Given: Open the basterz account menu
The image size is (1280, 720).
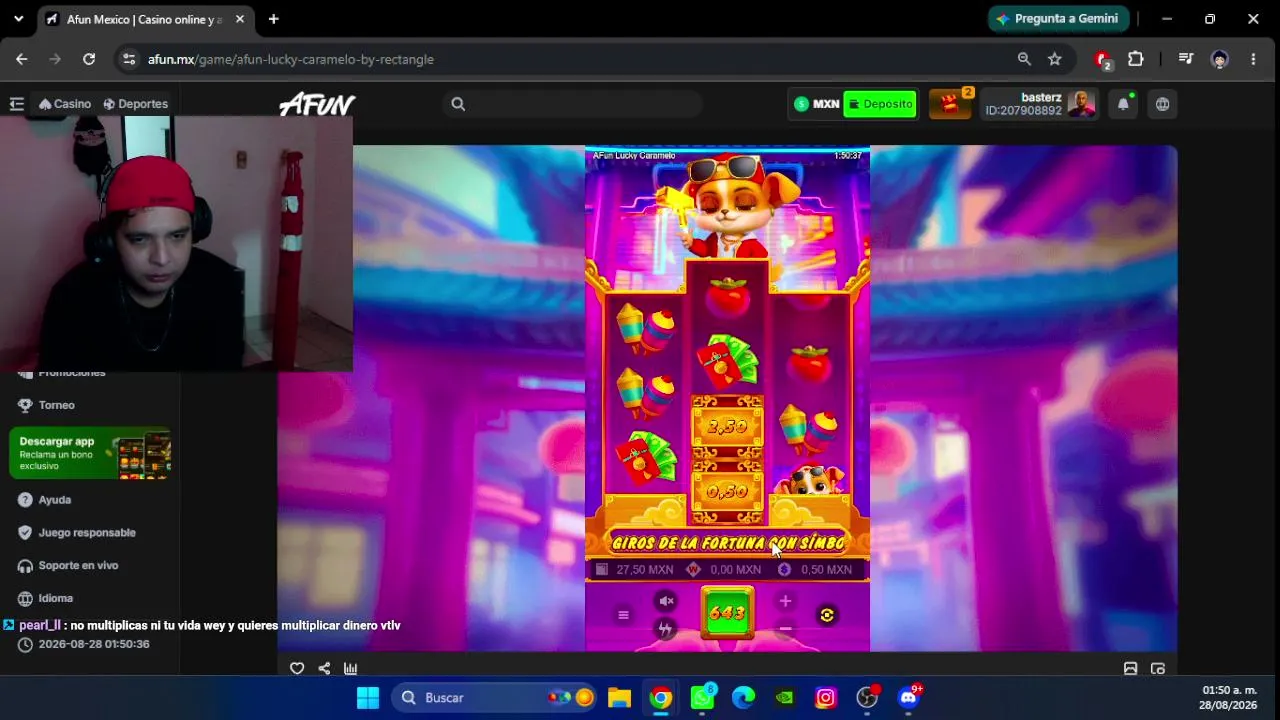Looking at the screenshot, I should [x=1040, y=104].
